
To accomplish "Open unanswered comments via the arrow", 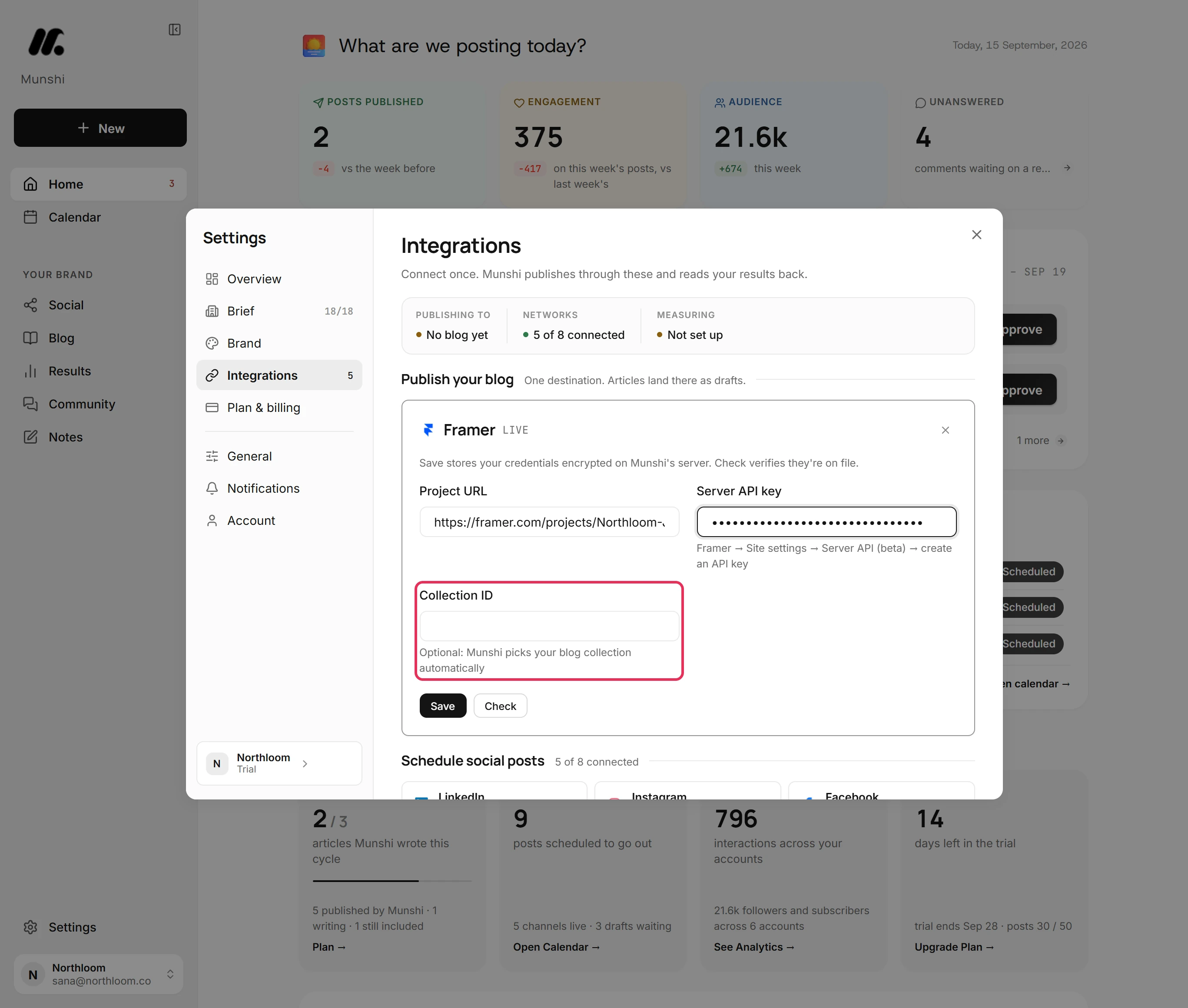I will [x=1067, y=168].
